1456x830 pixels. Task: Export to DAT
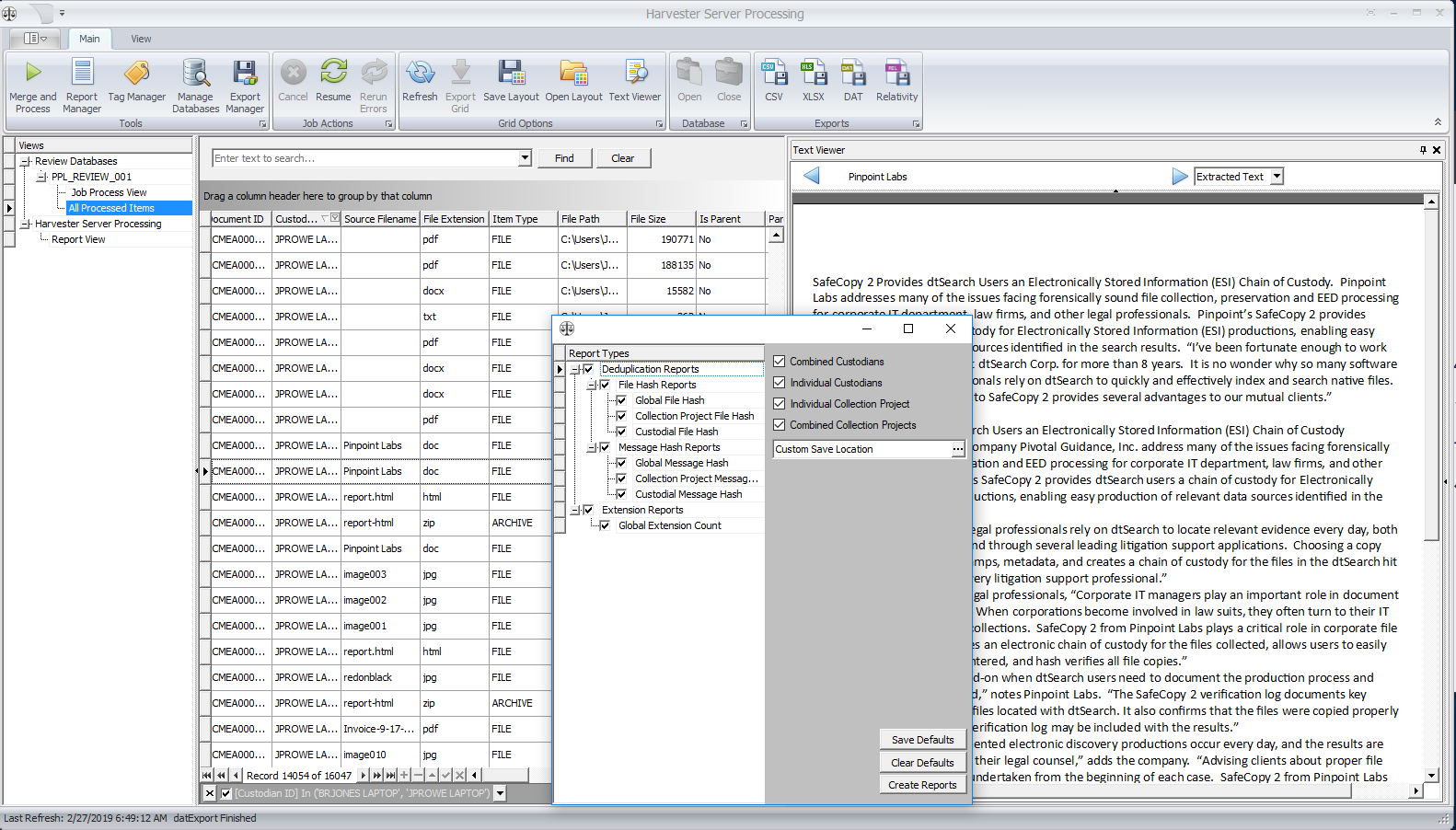click(x=853, y=80)
